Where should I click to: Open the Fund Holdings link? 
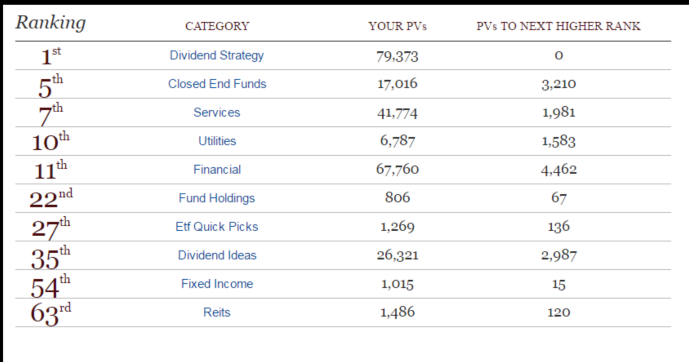(x=217, y=198)
